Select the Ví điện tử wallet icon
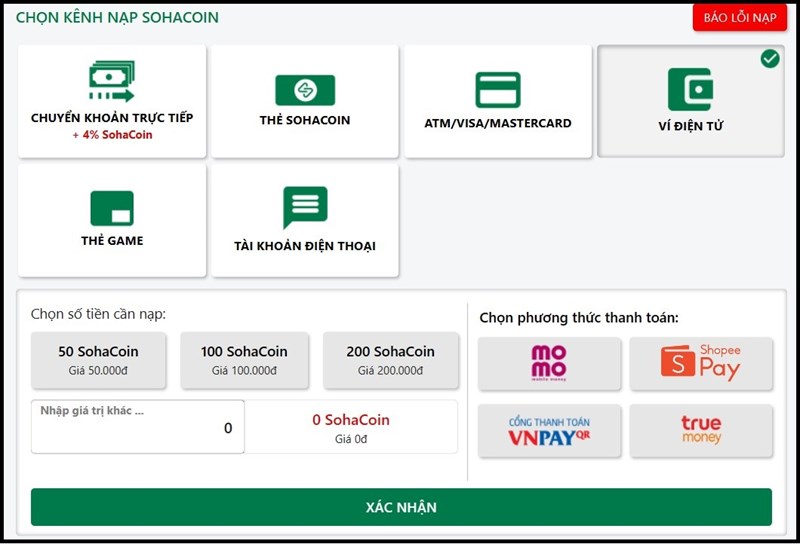The width and height of the screenshot is (800, 544). (x=691, y=89)
